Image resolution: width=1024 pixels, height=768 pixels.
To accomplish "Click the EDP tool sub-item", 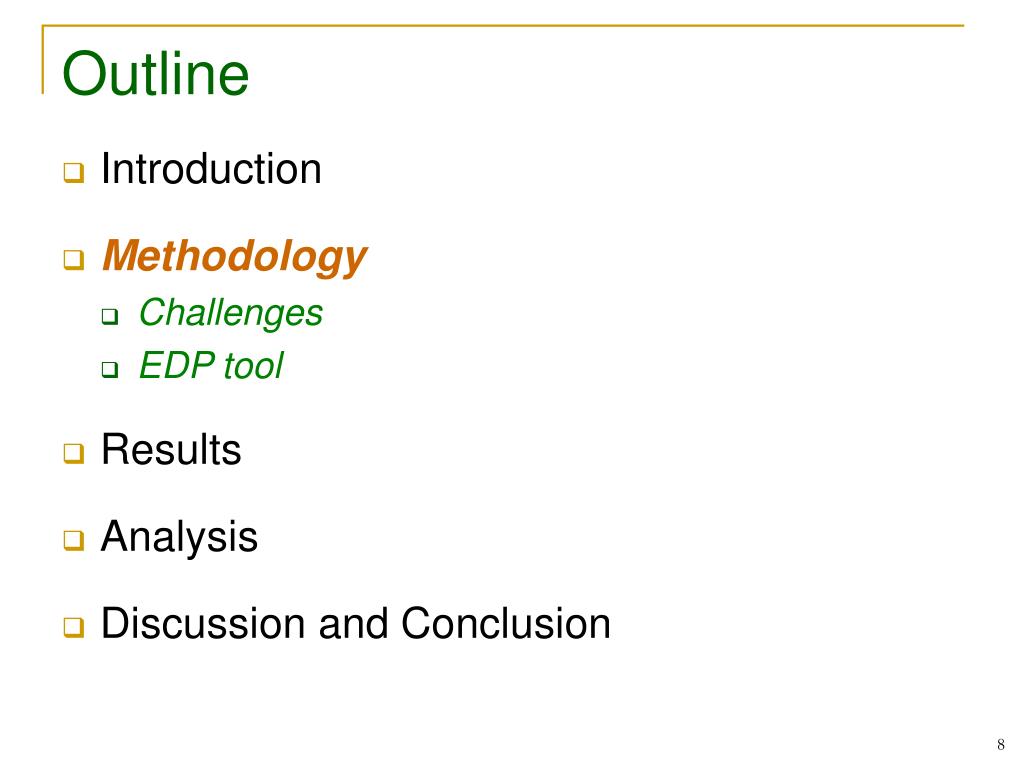I will pos(212,365).
